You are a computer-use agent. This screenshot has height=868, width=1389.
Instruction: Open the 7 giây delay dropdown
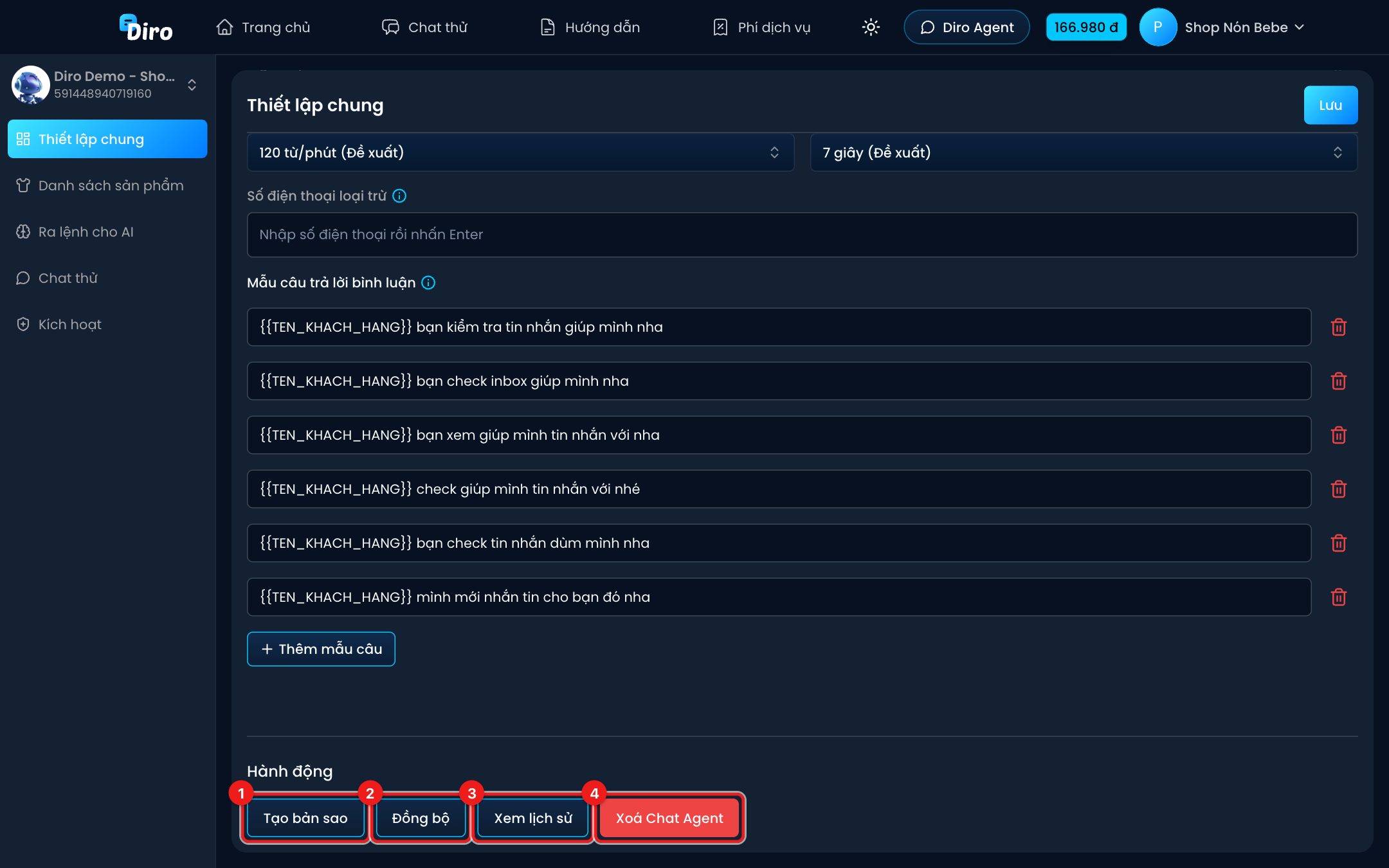[x=1084, y=152]
